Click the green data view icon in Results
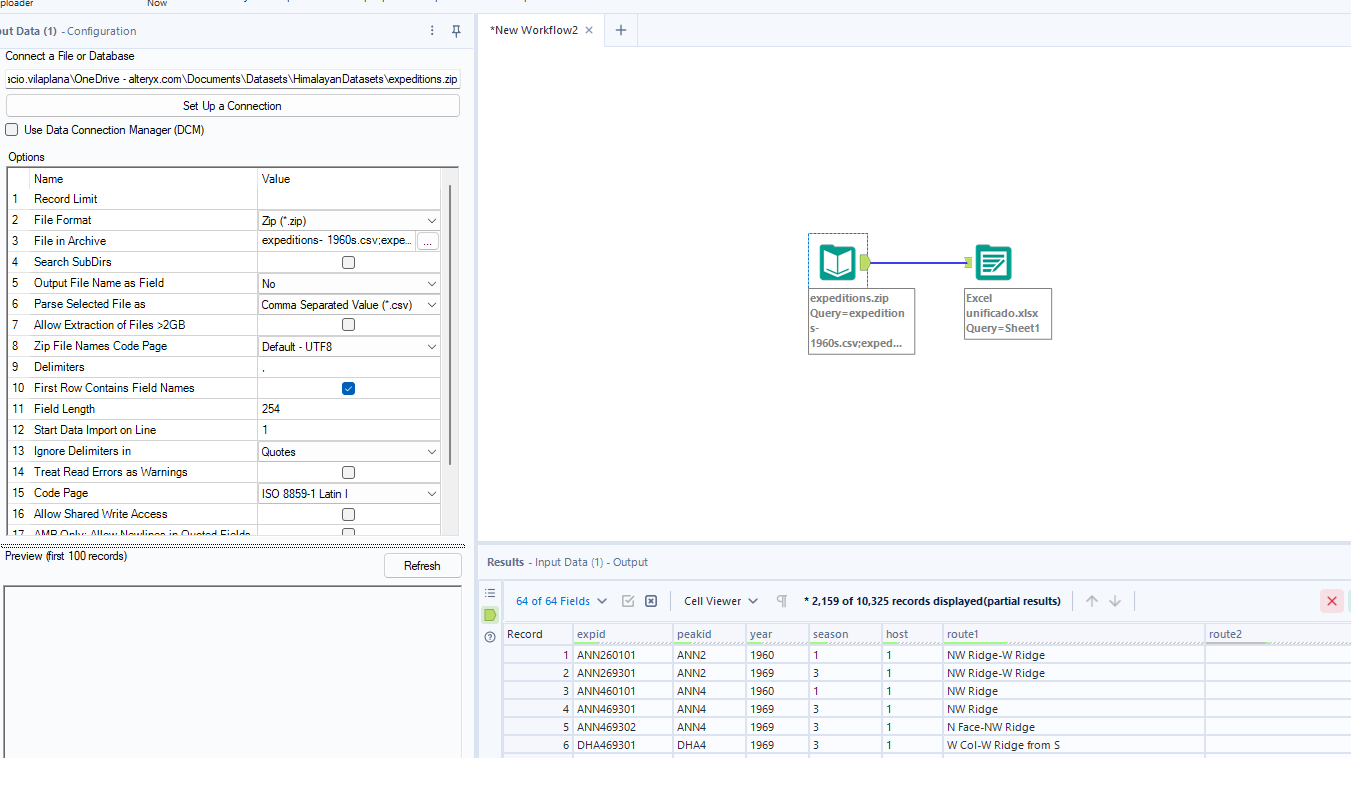1351x792 pixels. (x=489, y=615)
